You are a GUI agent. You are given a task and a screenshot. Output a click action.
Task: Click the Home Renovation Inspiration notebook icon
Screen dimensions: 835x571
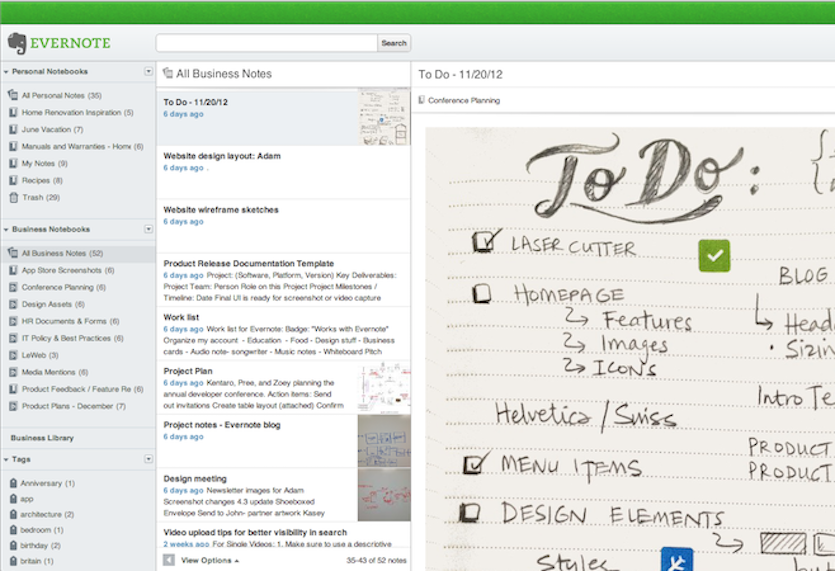(x=13, y=112)
